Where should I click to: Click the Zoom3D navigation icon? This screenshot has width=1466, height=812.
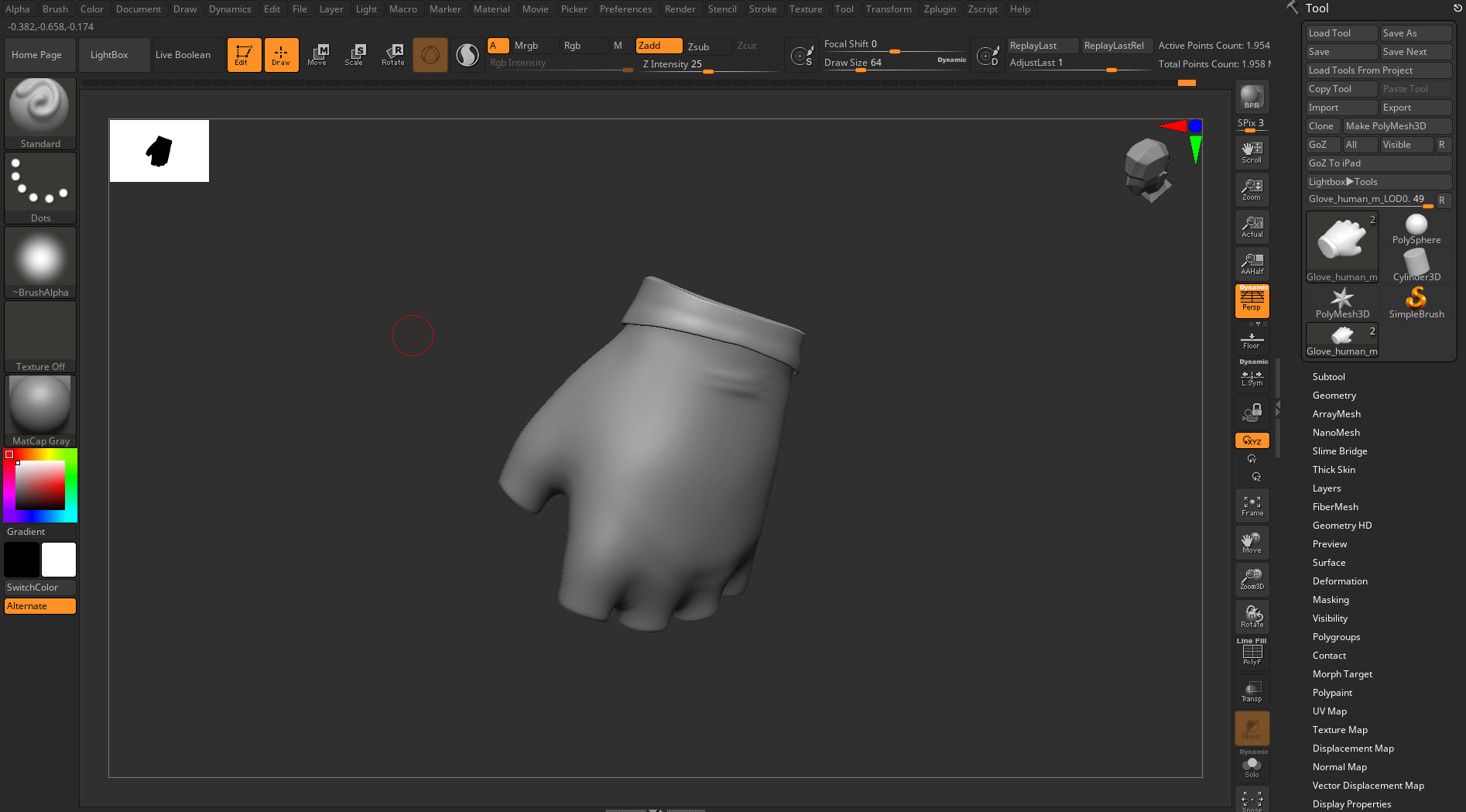coord(1252,579)
